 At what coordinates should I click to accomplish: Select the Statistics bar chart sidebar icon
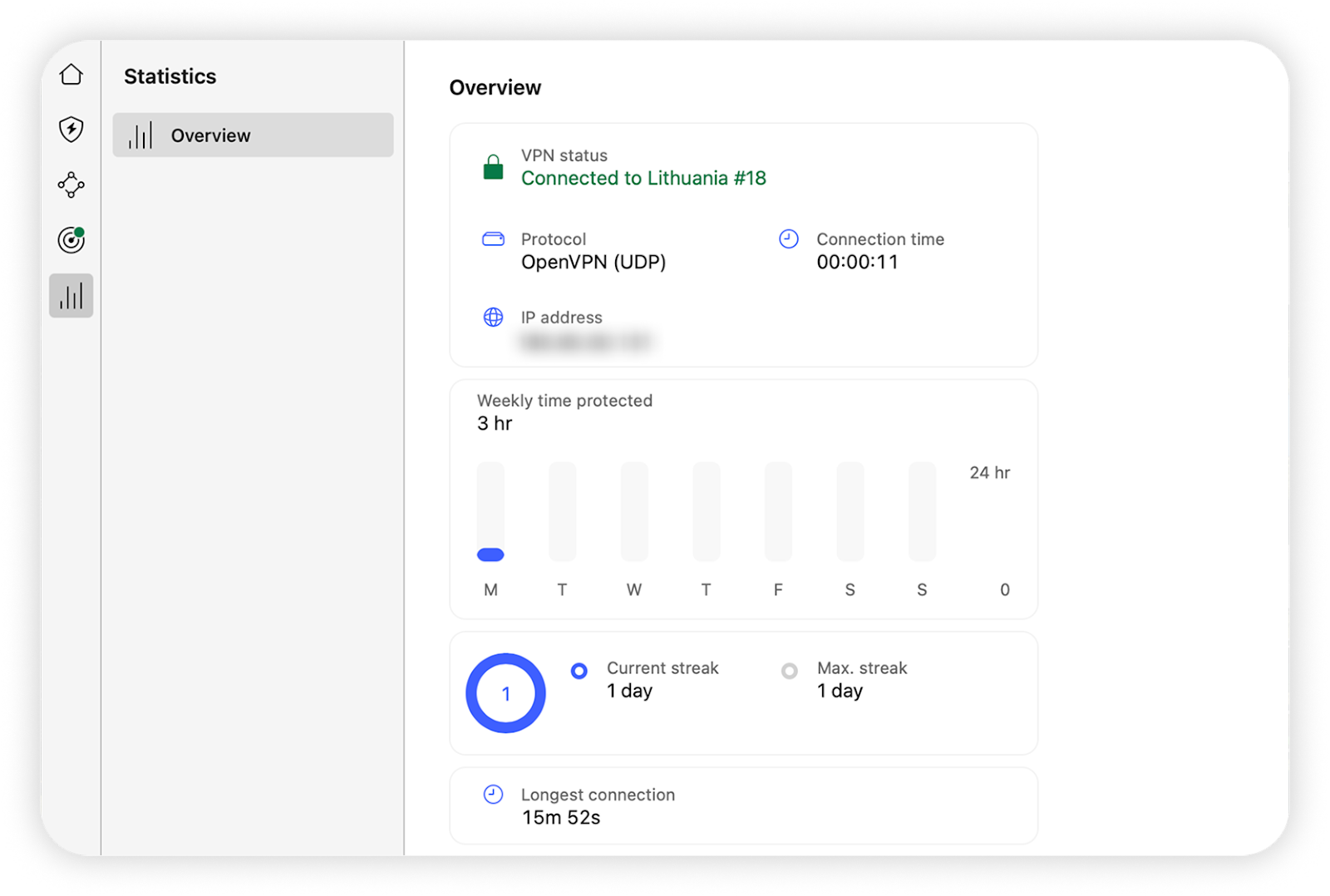coord(71,296)
